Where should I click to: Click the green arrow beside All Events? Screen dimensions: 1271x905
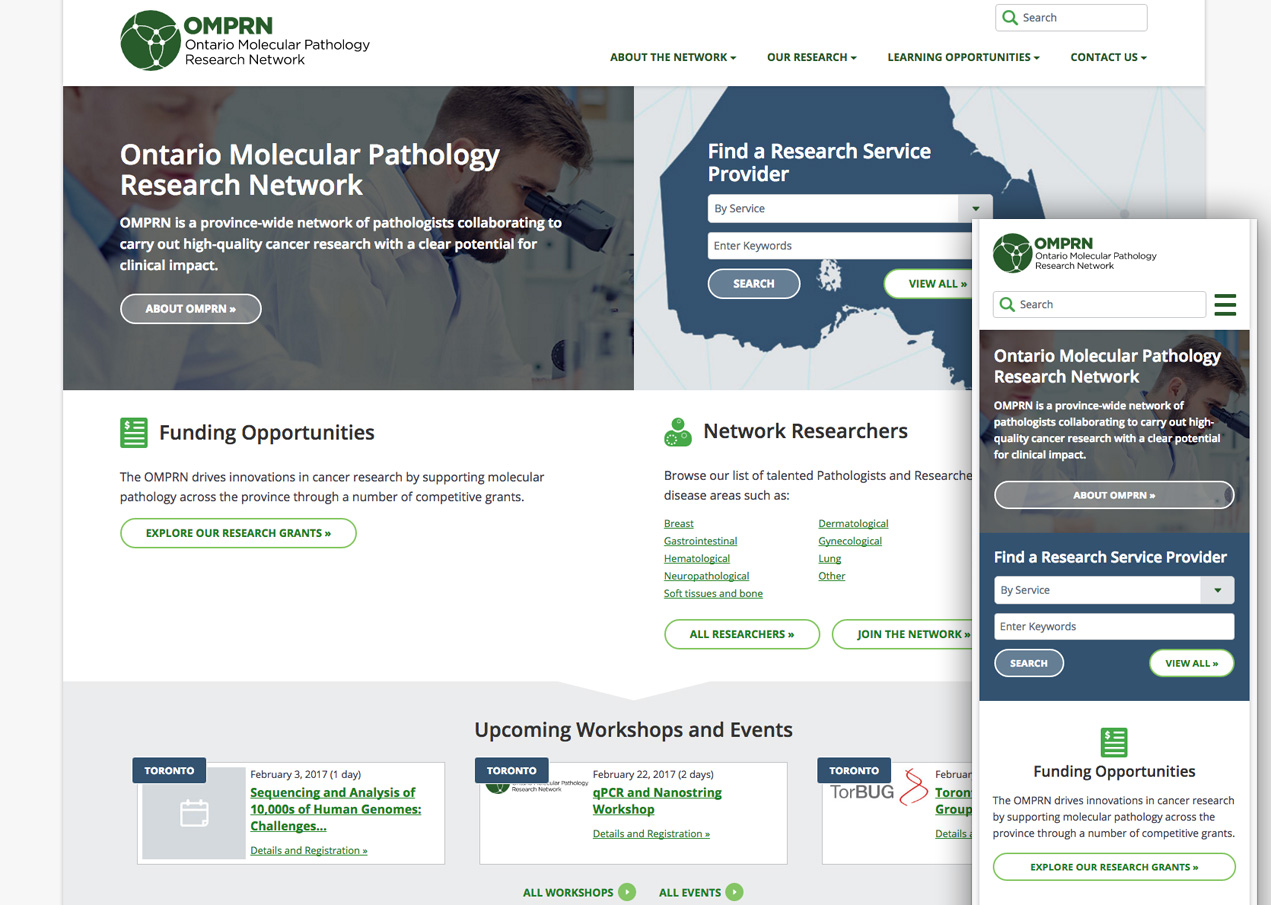click(x=734, y=892)
